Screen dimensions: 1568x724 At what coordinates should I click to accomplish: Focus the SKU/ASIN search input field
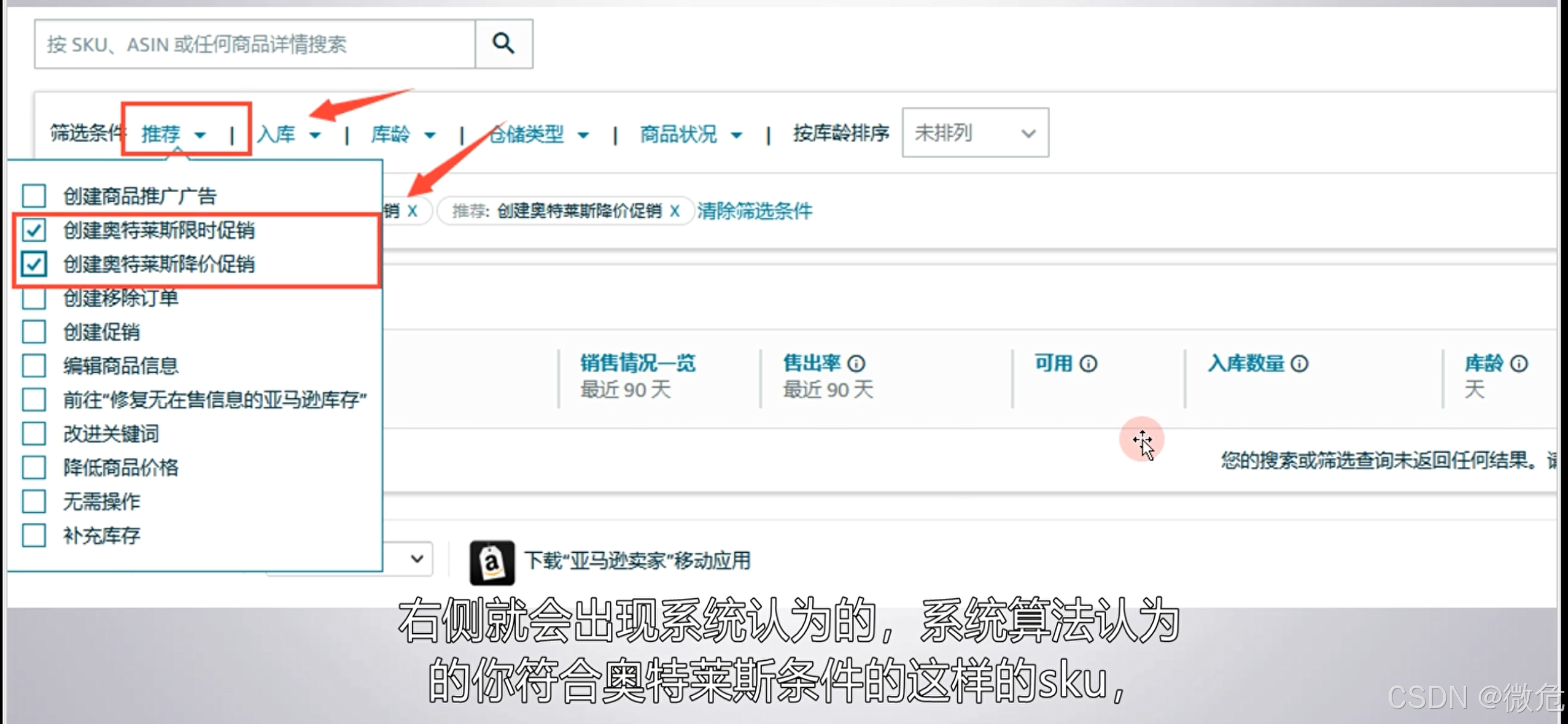point(255,44)
